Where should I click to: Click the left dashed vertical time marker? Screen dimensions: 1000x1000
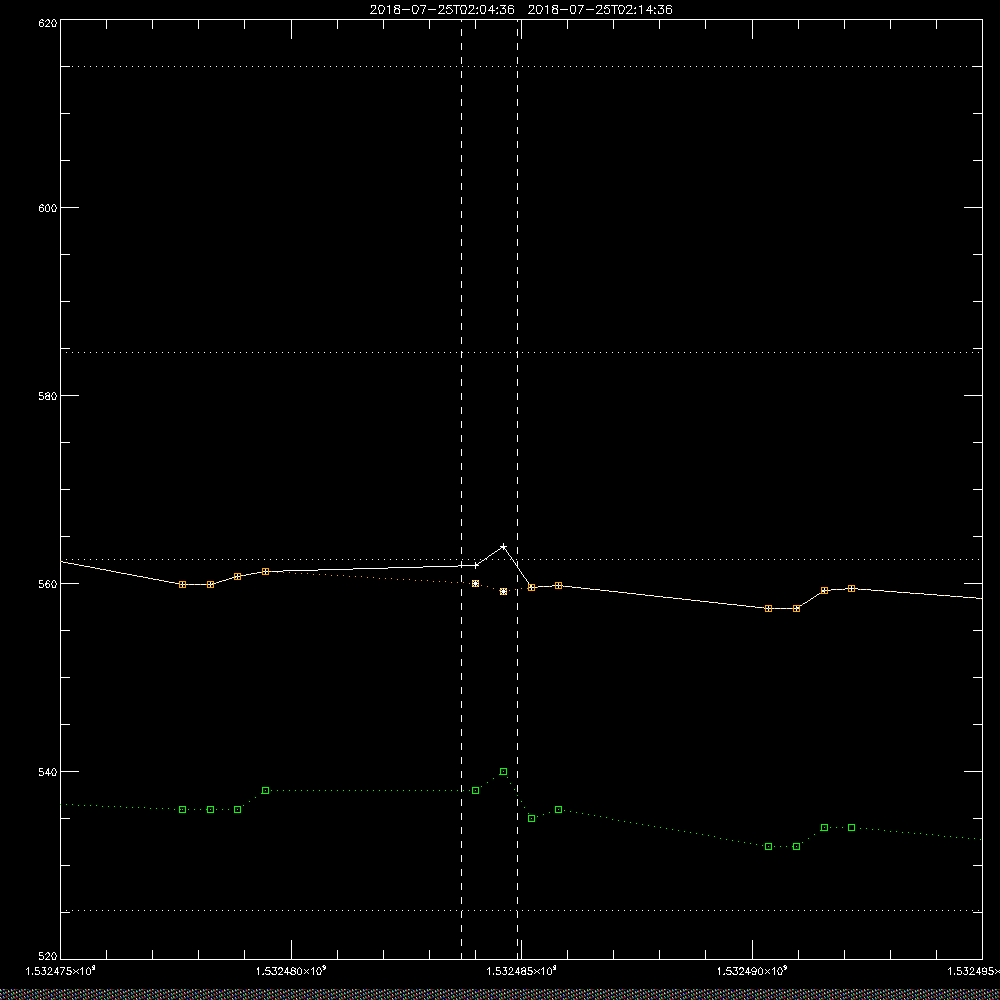pyautogui.click(x=461, y=488)
